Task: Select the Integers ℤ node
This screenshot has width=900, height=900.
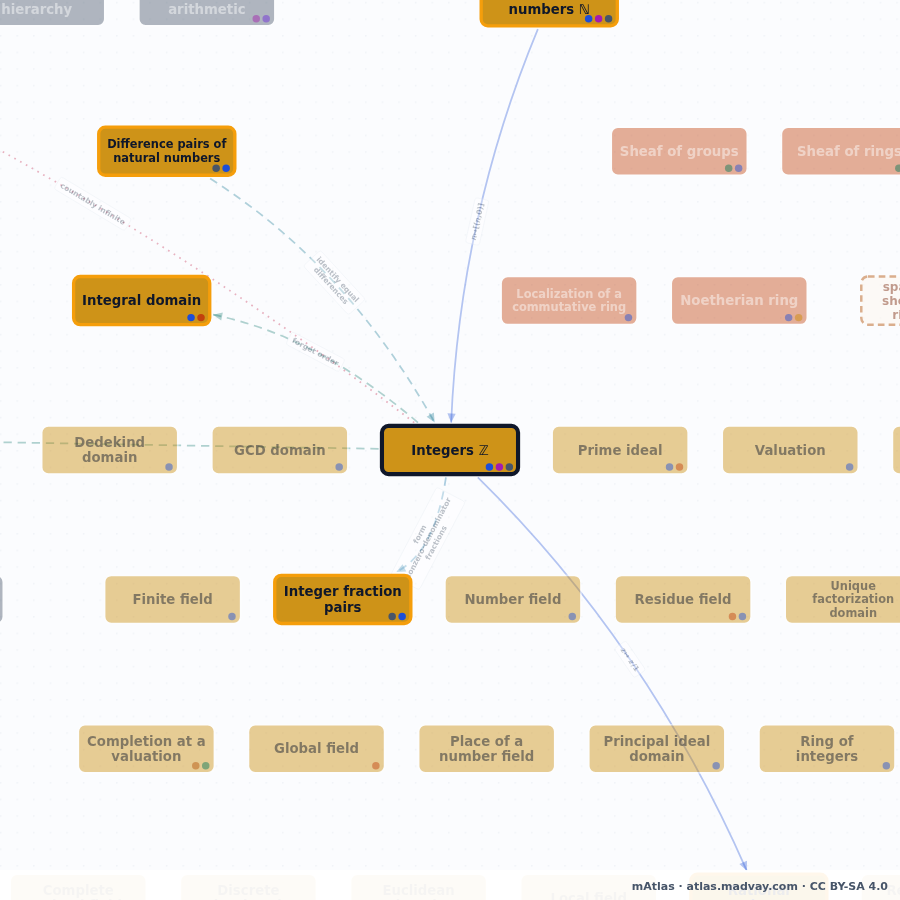Action: [450, 450]
